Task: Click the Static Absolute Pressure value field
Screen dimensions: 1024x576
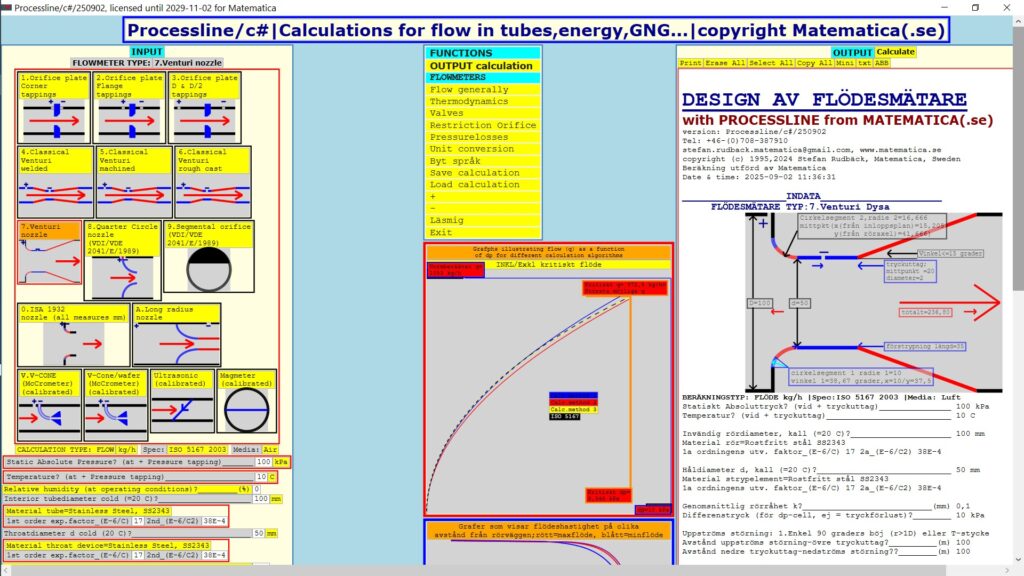Action: click(x=263, y=462)
